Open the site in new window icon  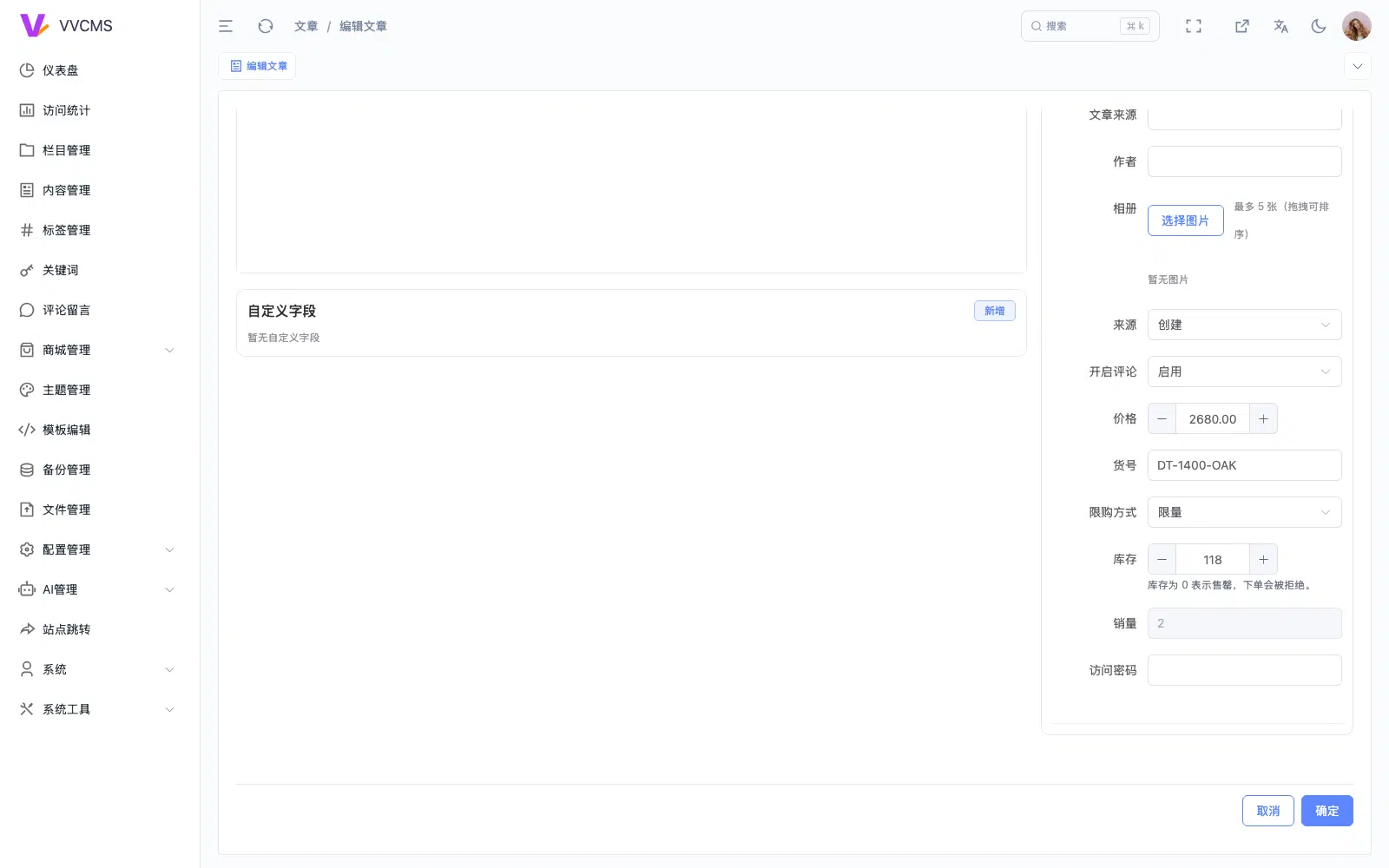click(1242, 26)
